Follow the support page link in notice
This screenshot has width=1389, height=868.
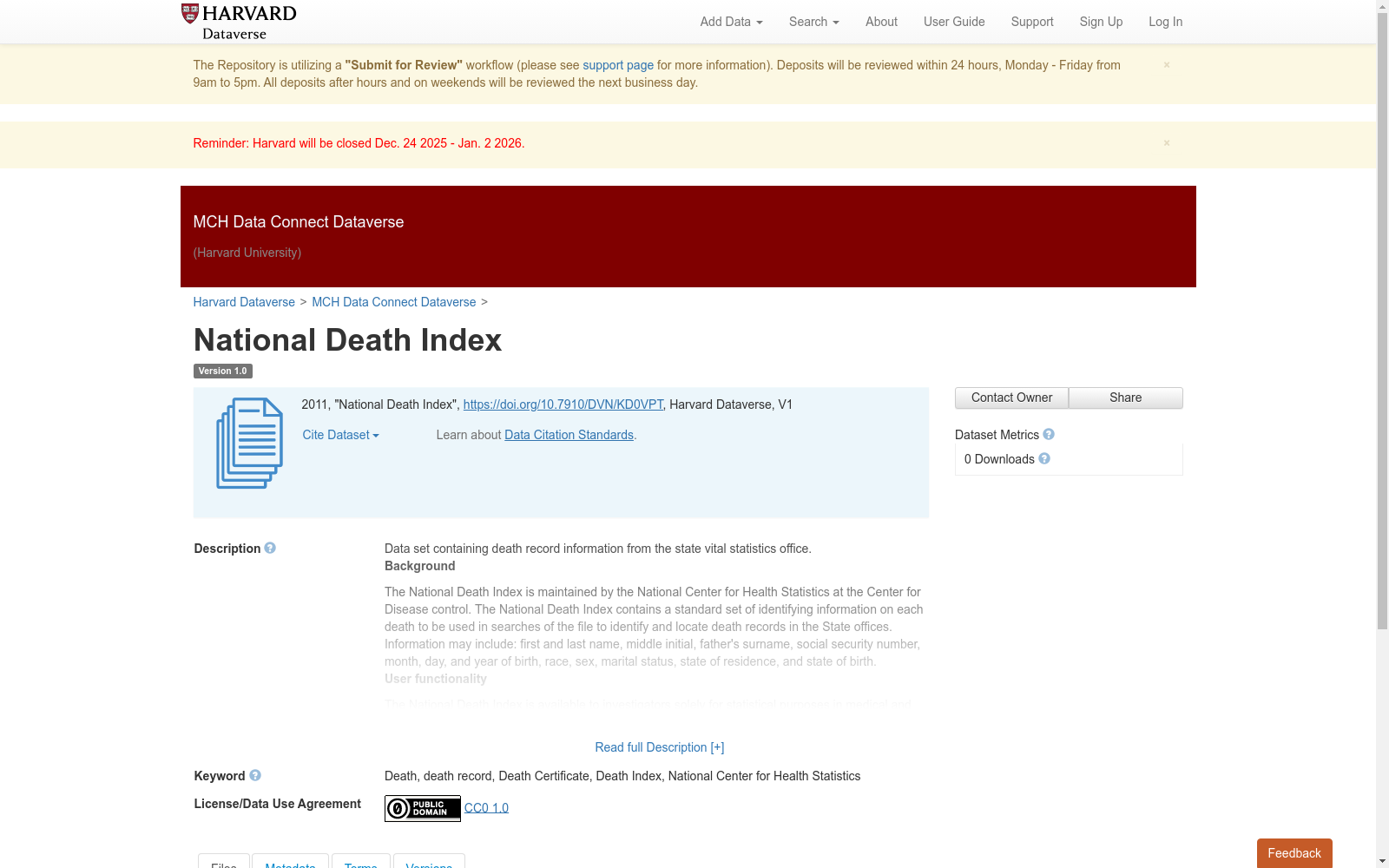tap(618, 65)
